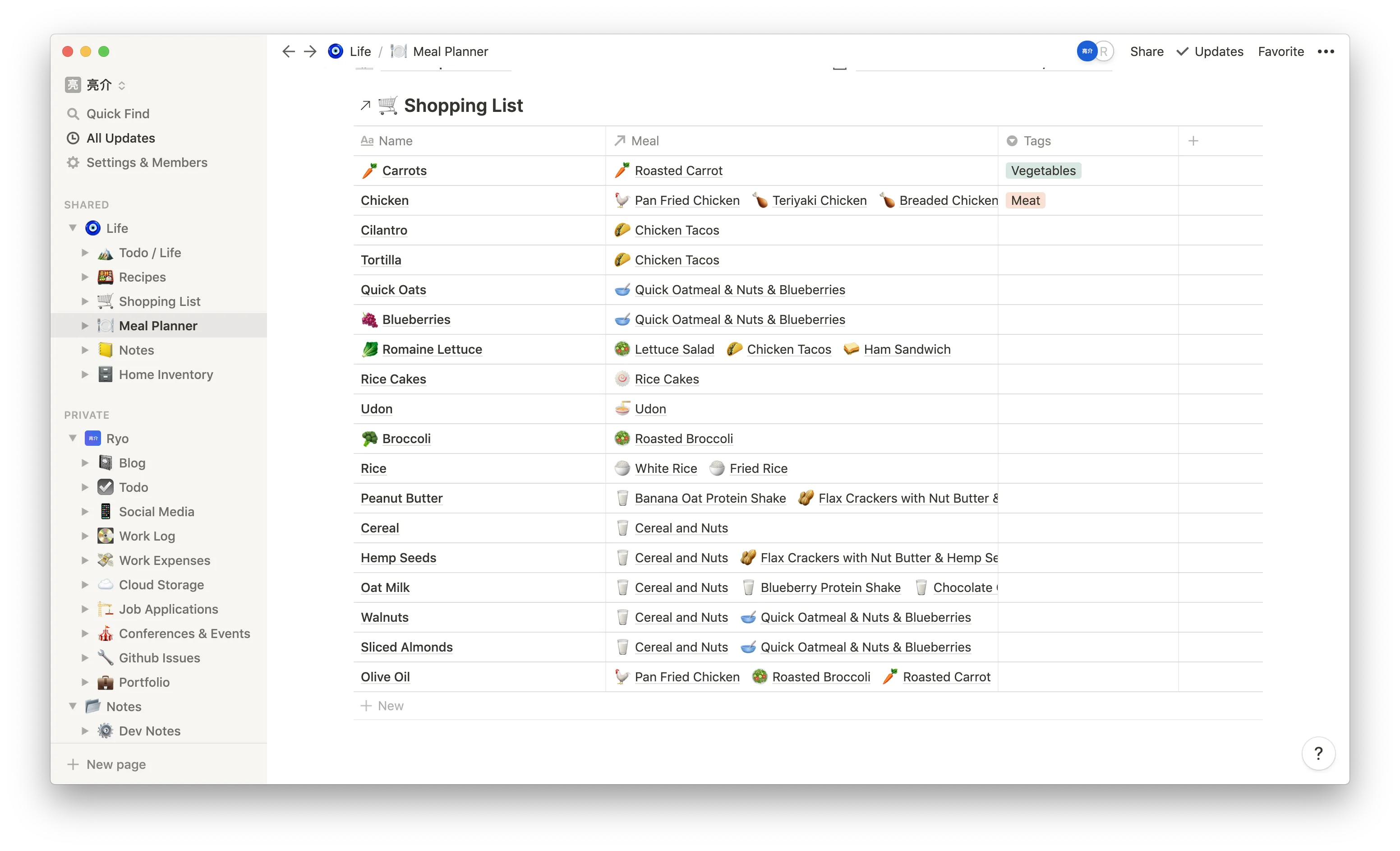
Task: Collapse the Life section in sidebar
Action: 73,227
